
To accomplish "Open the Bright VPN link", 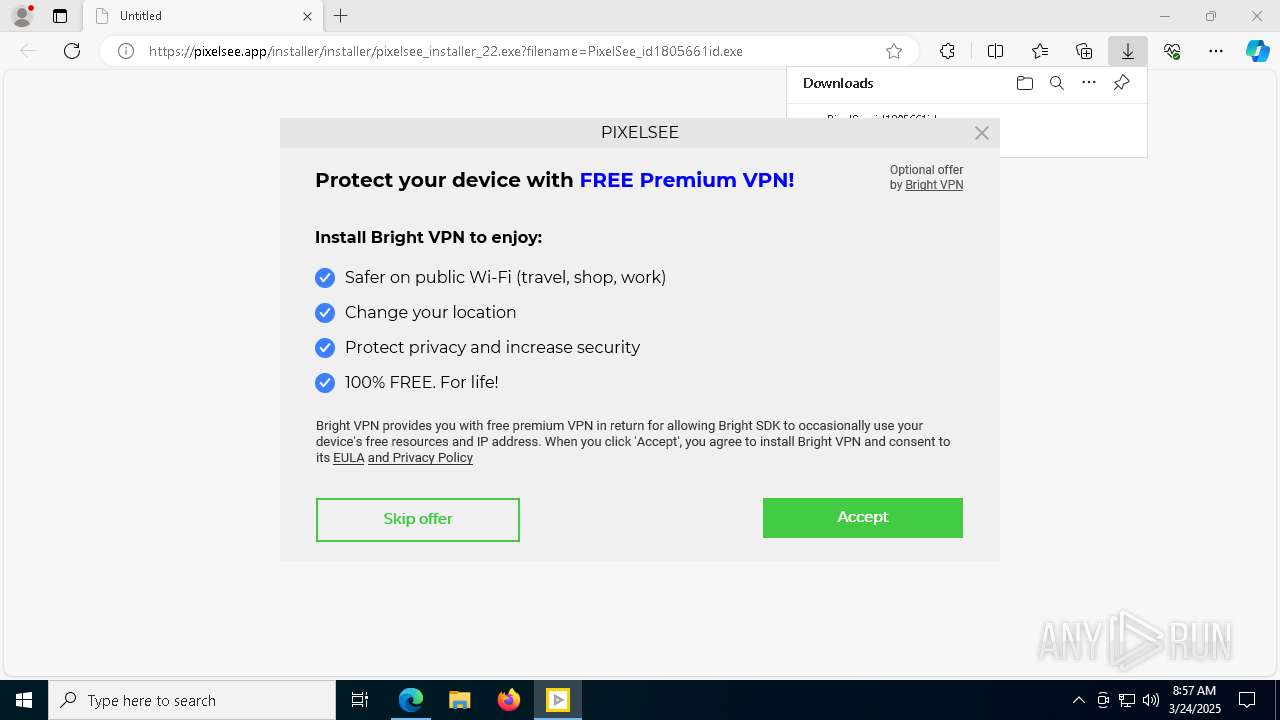I will (934, 185).
